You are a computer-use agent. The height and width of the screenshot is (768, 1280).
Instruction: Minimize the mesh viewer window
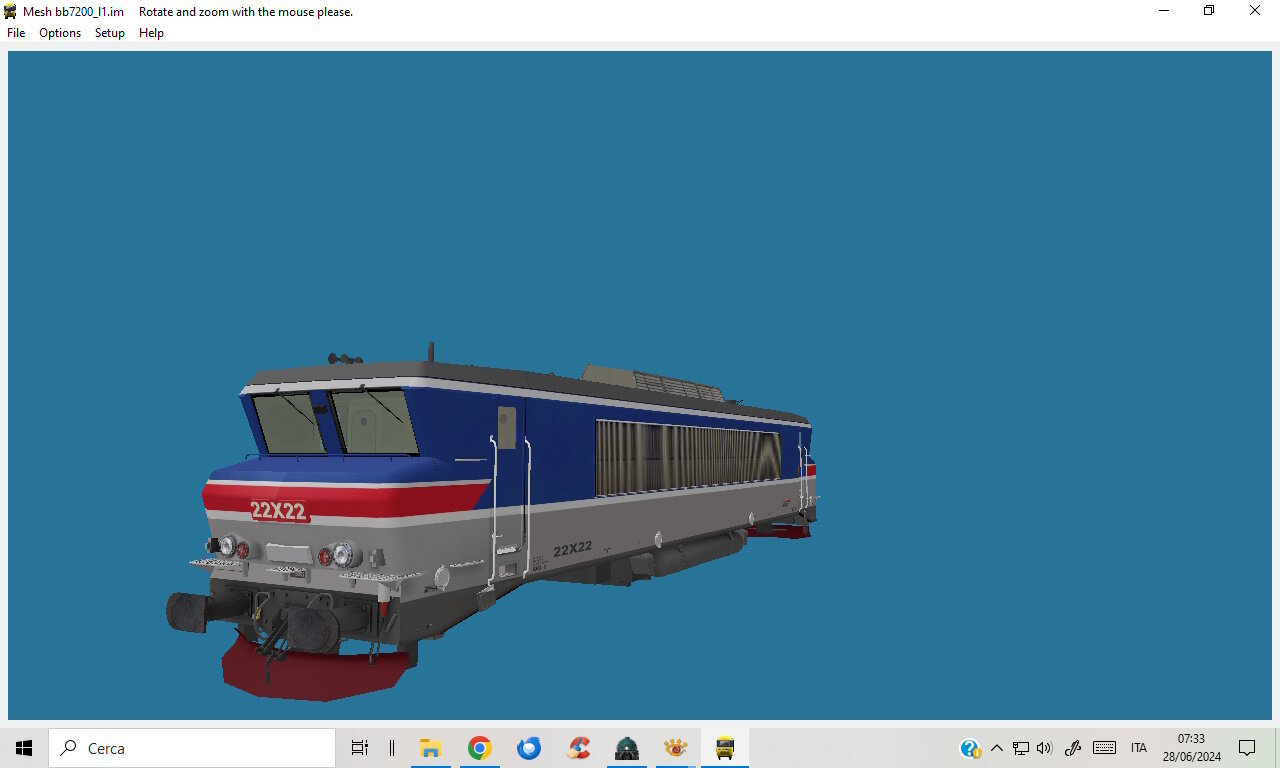(x=1164, y=11)
